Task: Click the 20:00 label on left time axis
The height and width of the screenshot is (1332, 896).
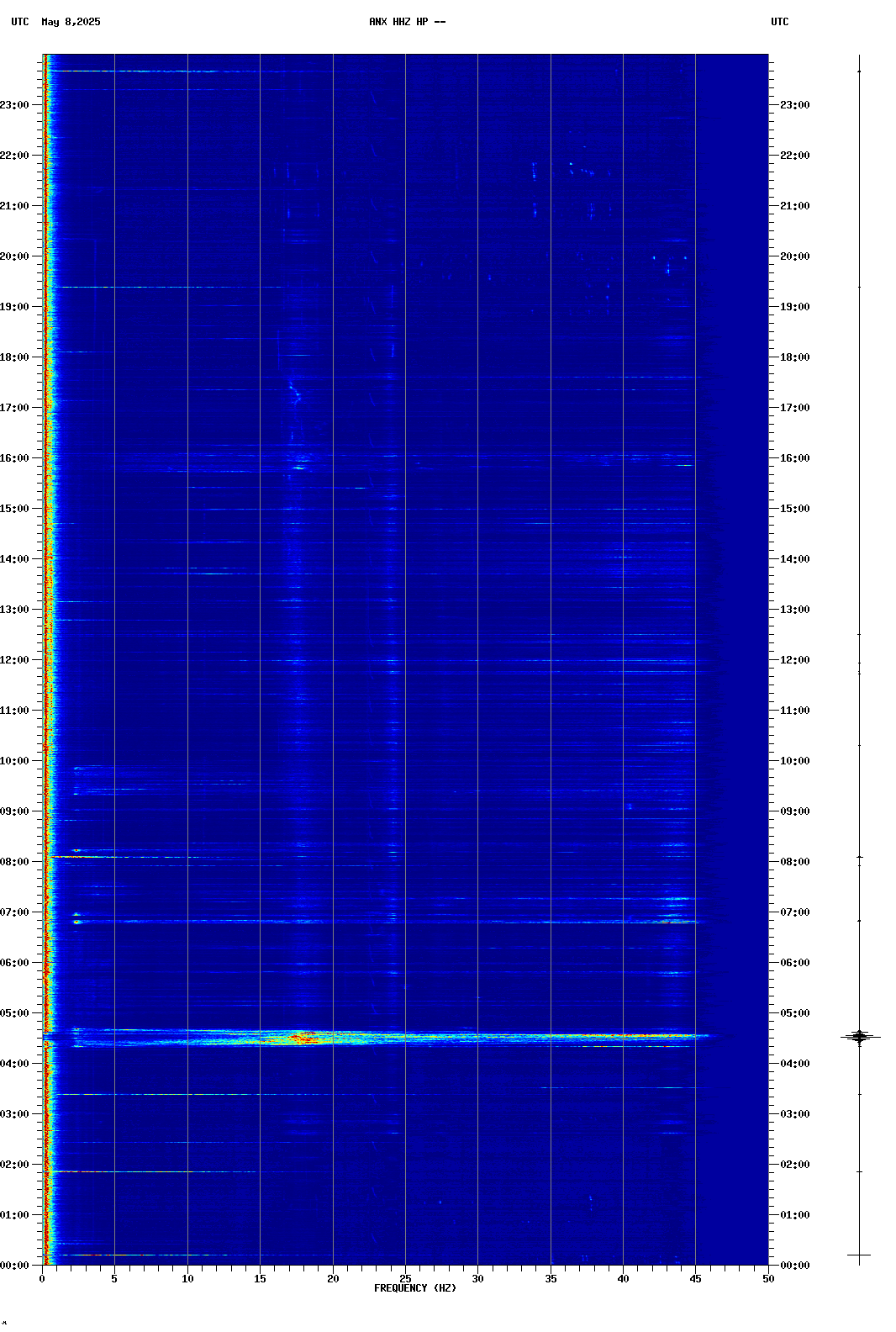Action: tap(14, 256)
